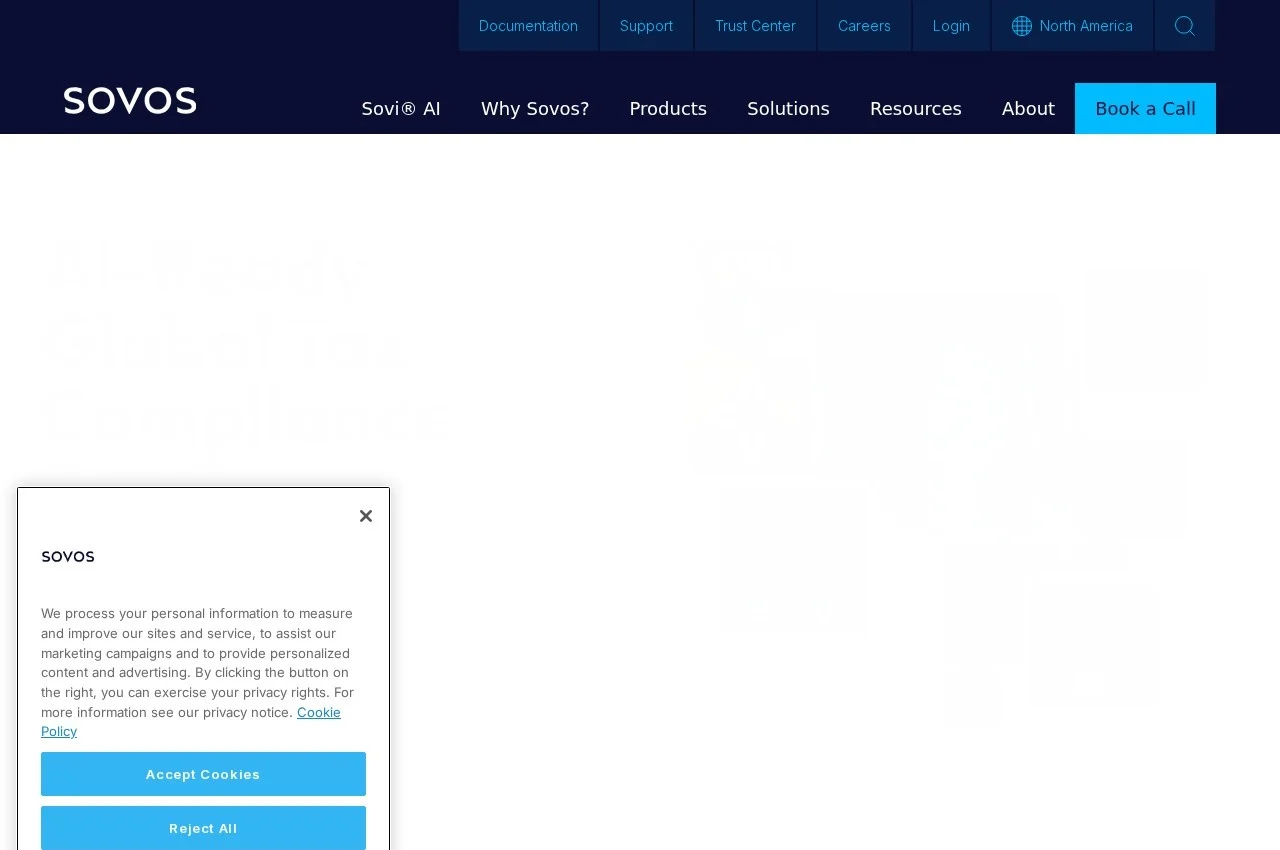The width and height of the screenshot is (1280, 850).
Task: Click the Login link
Action: [951, 26]
